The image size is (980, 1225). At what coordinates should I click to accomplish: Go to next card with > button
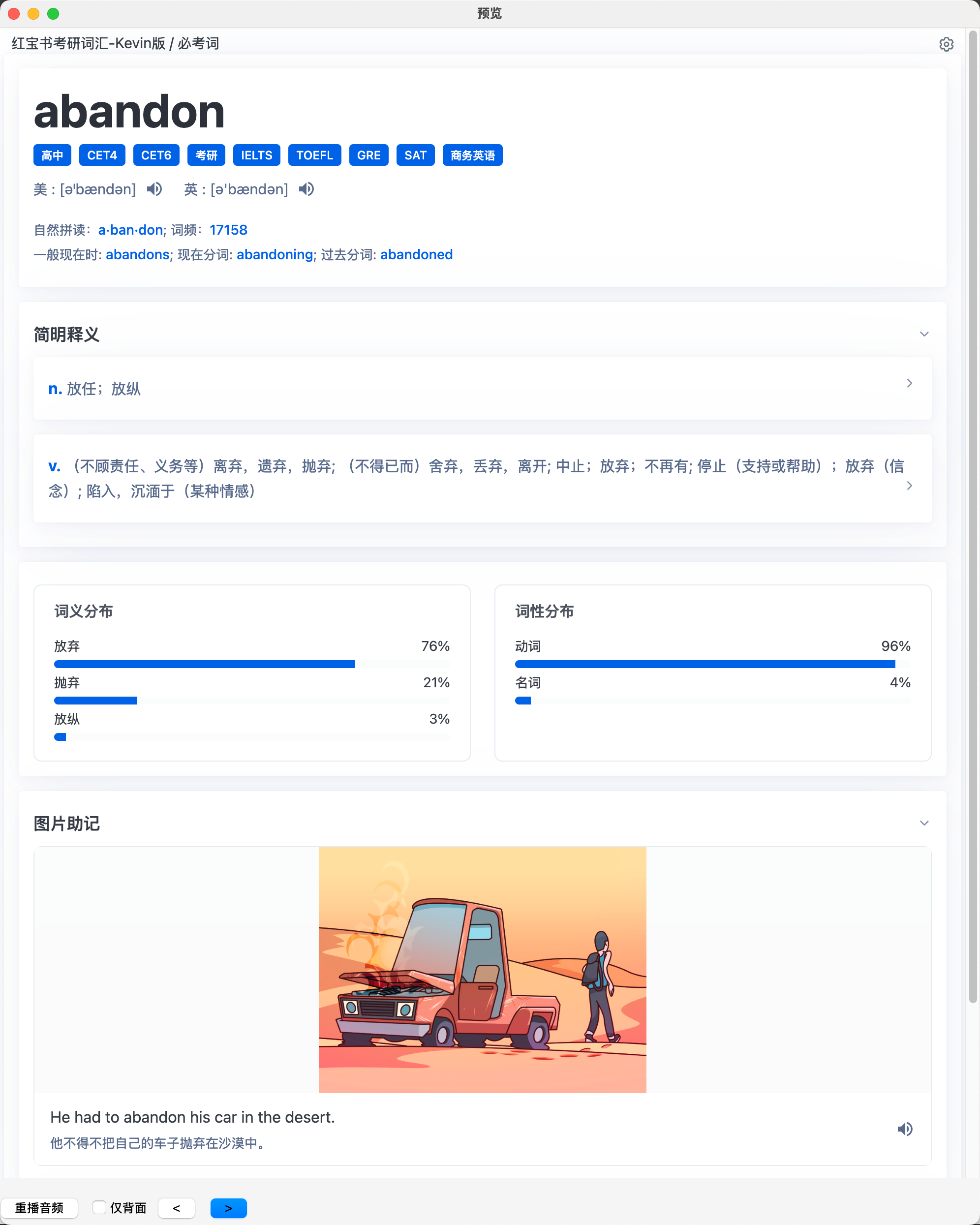pyautogui.click(x=228, y=1208)
